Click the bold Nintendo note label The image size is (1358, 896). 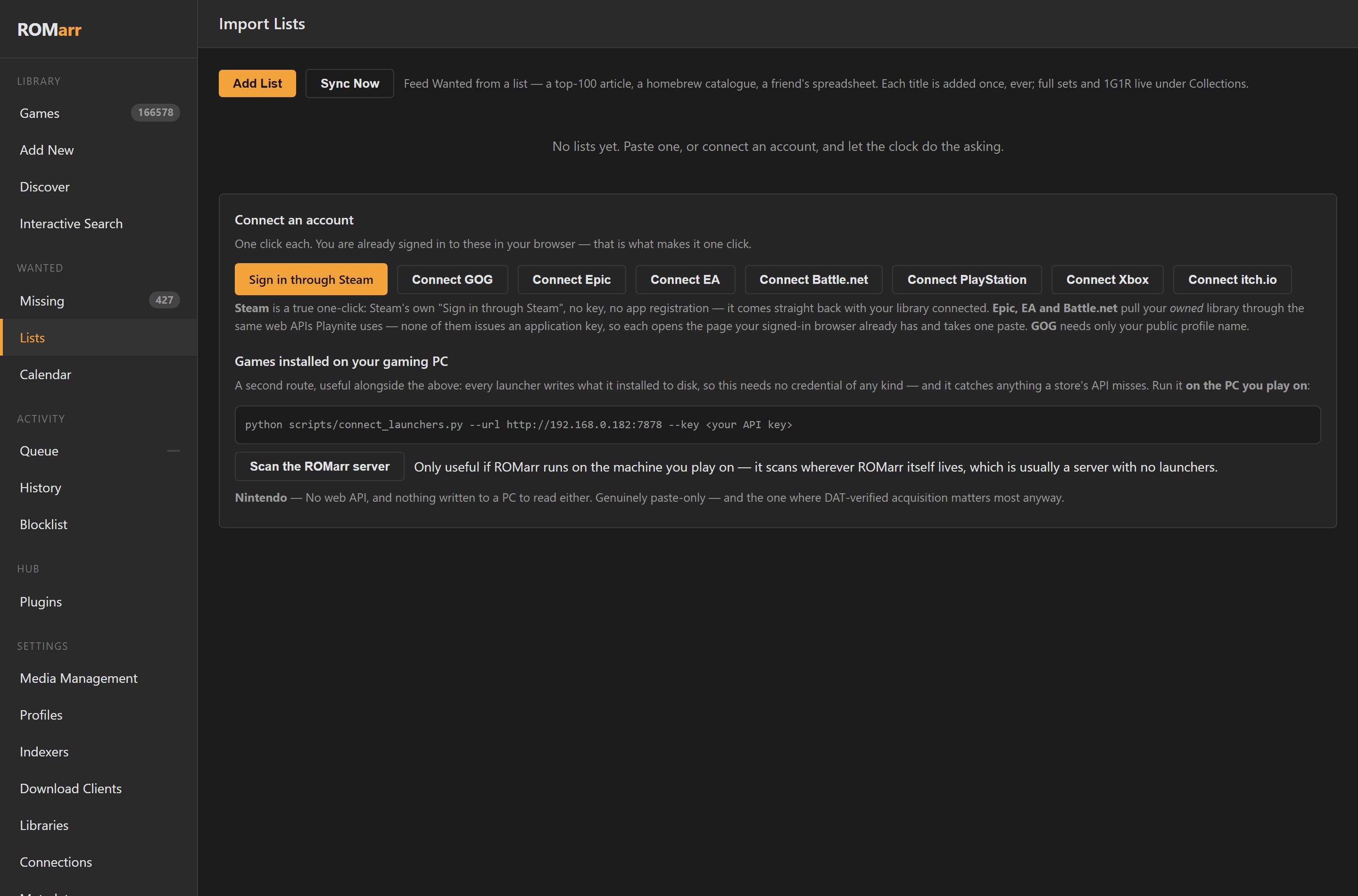(x=260, y=497)
